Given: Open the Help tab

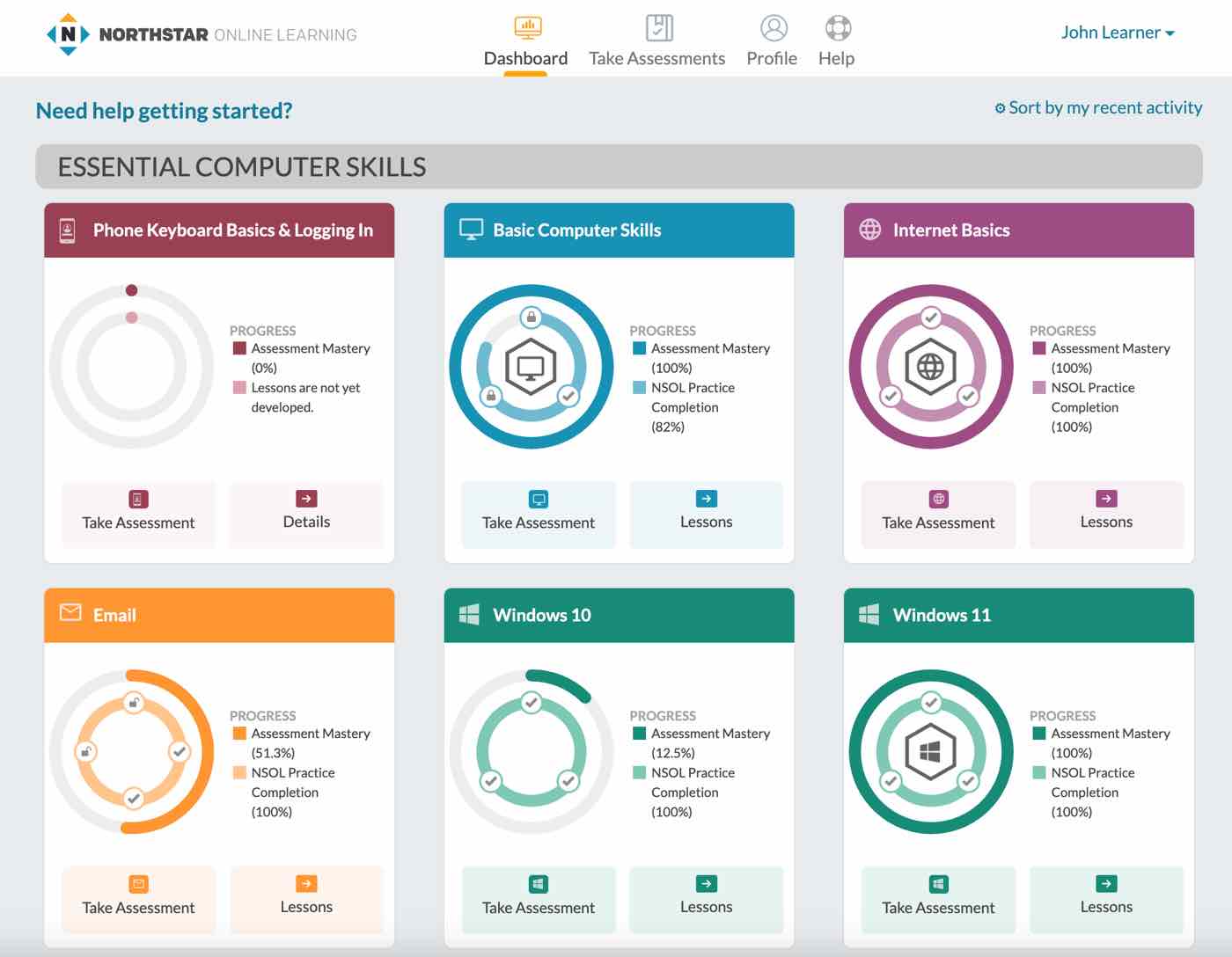Looking at the screenshot, I should pos(836,41).
